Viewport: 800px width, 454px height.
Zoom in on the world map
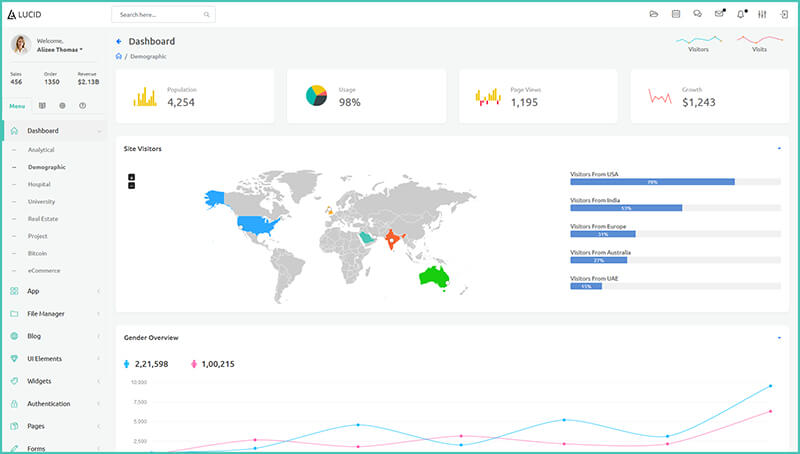click(x=131, y=177)
